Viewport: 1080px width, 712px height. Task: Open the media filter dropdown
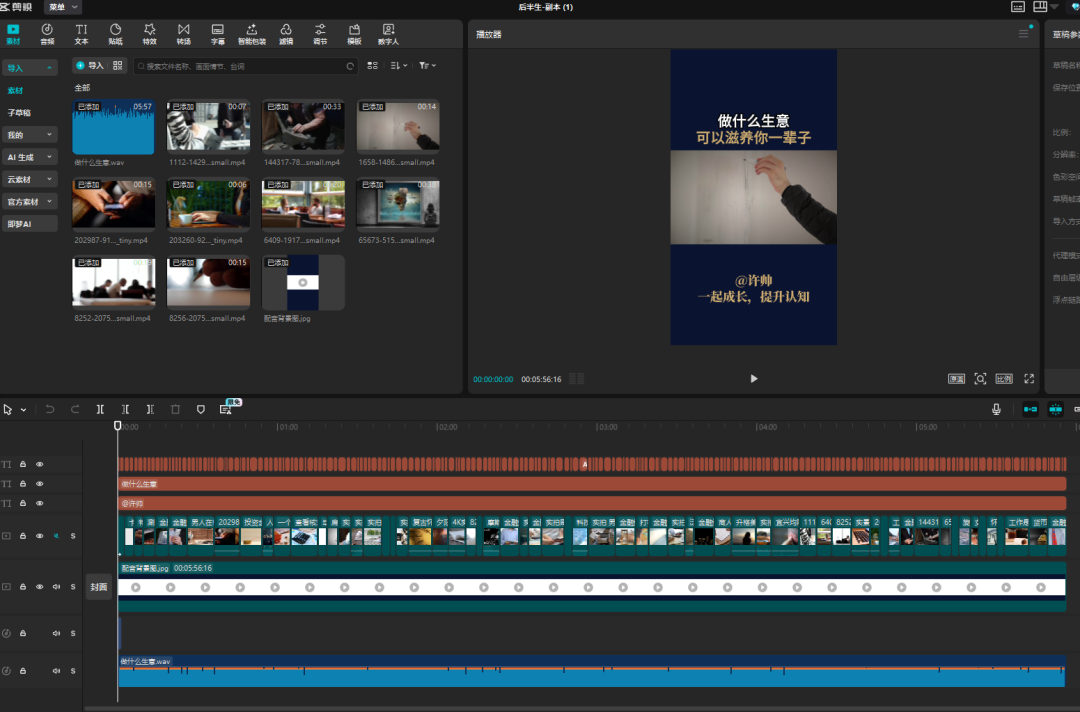(x=427, y=65)
